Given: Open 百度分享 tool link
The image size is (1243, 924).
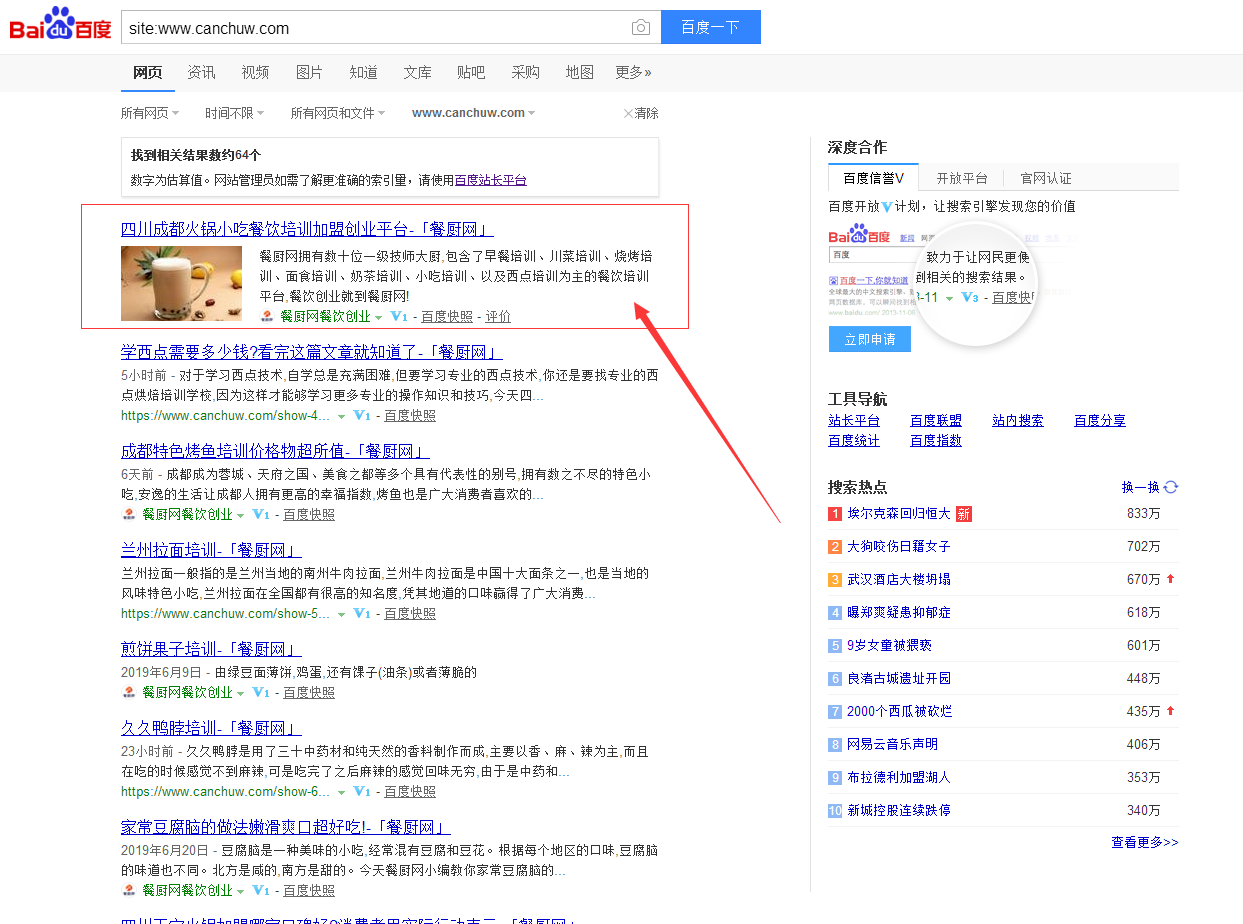Looking at the screenshot, I should (x=1100, y=420).
